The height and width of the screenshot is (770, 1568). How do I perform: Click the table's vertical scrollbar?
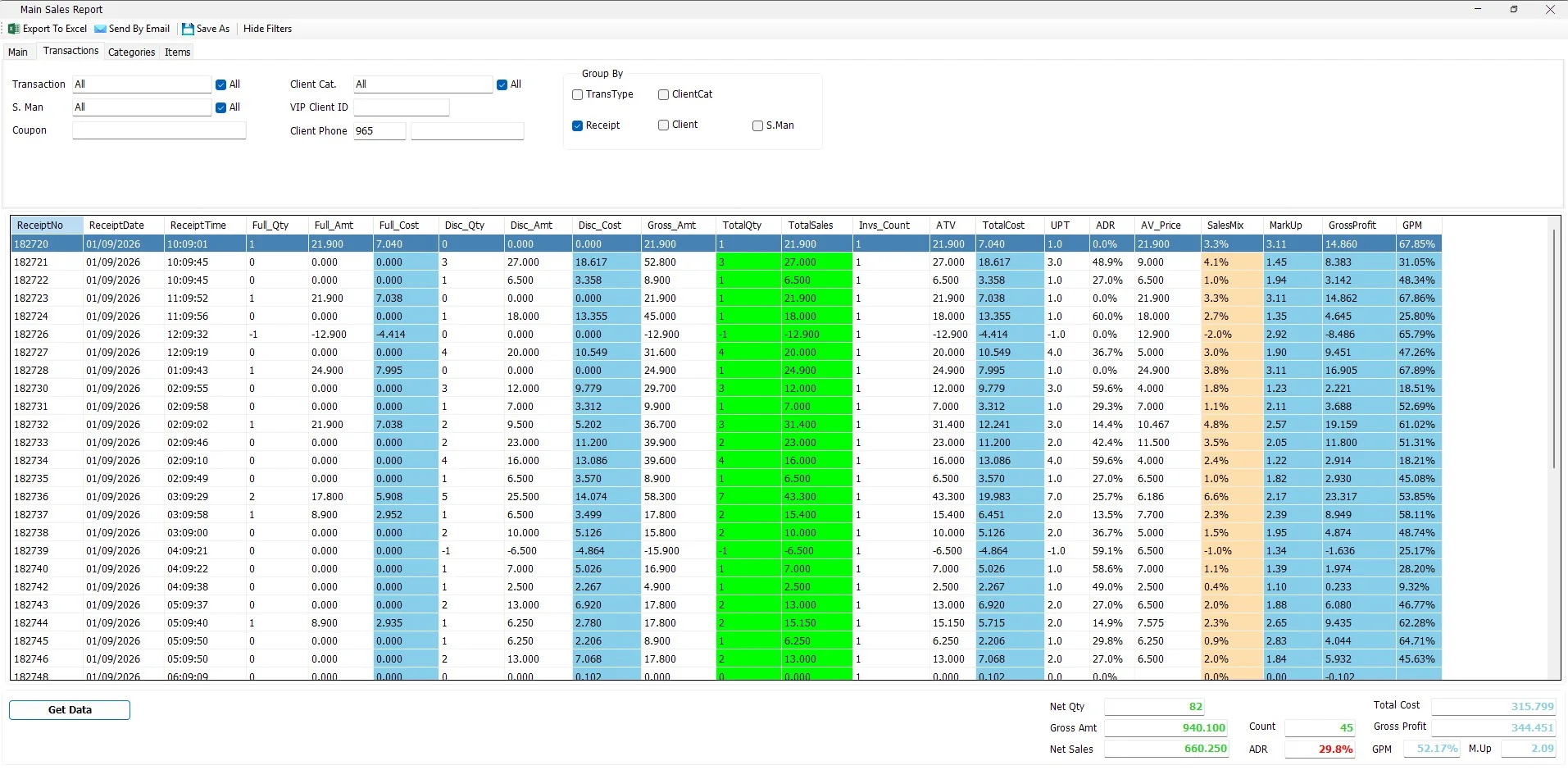1554,349
